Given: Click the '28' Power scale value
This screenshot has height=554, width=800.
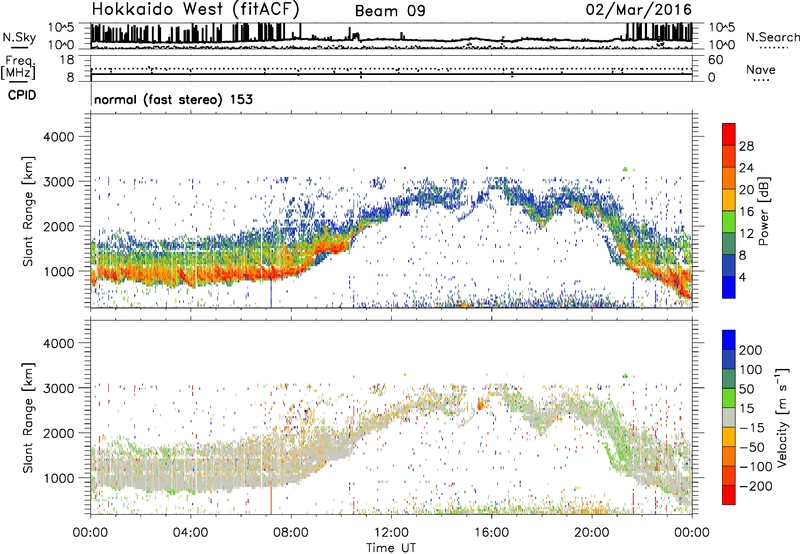Looking at the screenshot, I should 746,146.
